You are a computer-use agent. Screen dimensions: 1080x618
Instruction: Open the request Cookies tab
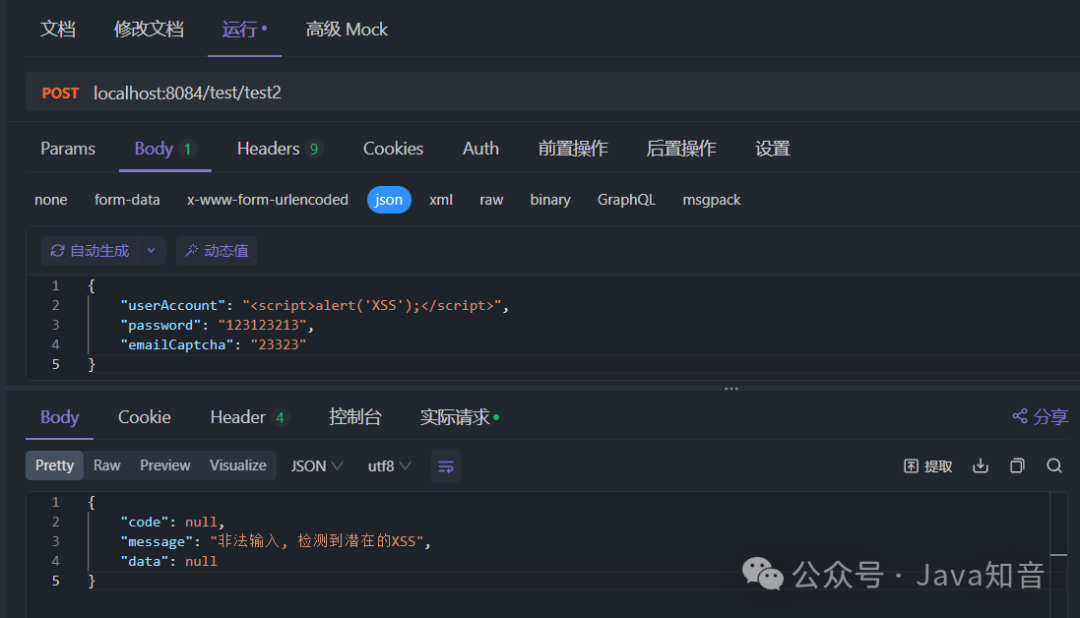pyautogui.click(x=393, y=149)
